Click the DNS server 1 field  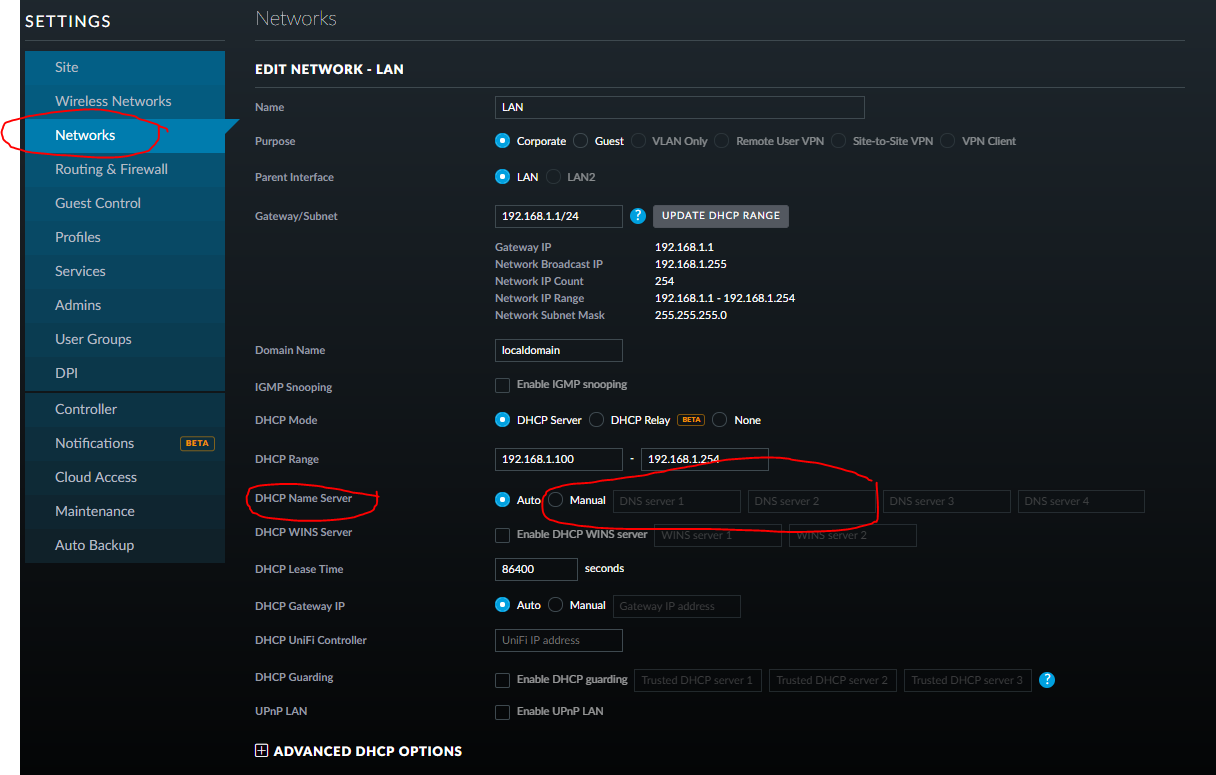[x=677, y=501]
